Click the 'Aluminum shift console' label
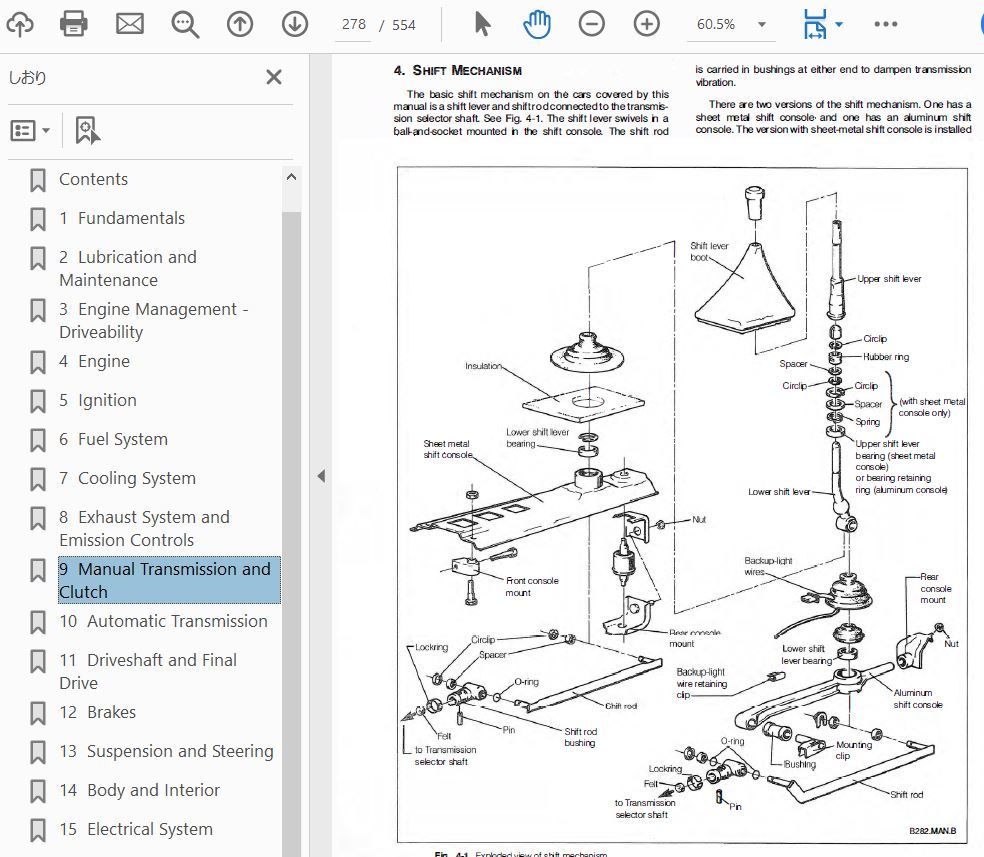This screenshot has width=984, height=857. (917, 698)
